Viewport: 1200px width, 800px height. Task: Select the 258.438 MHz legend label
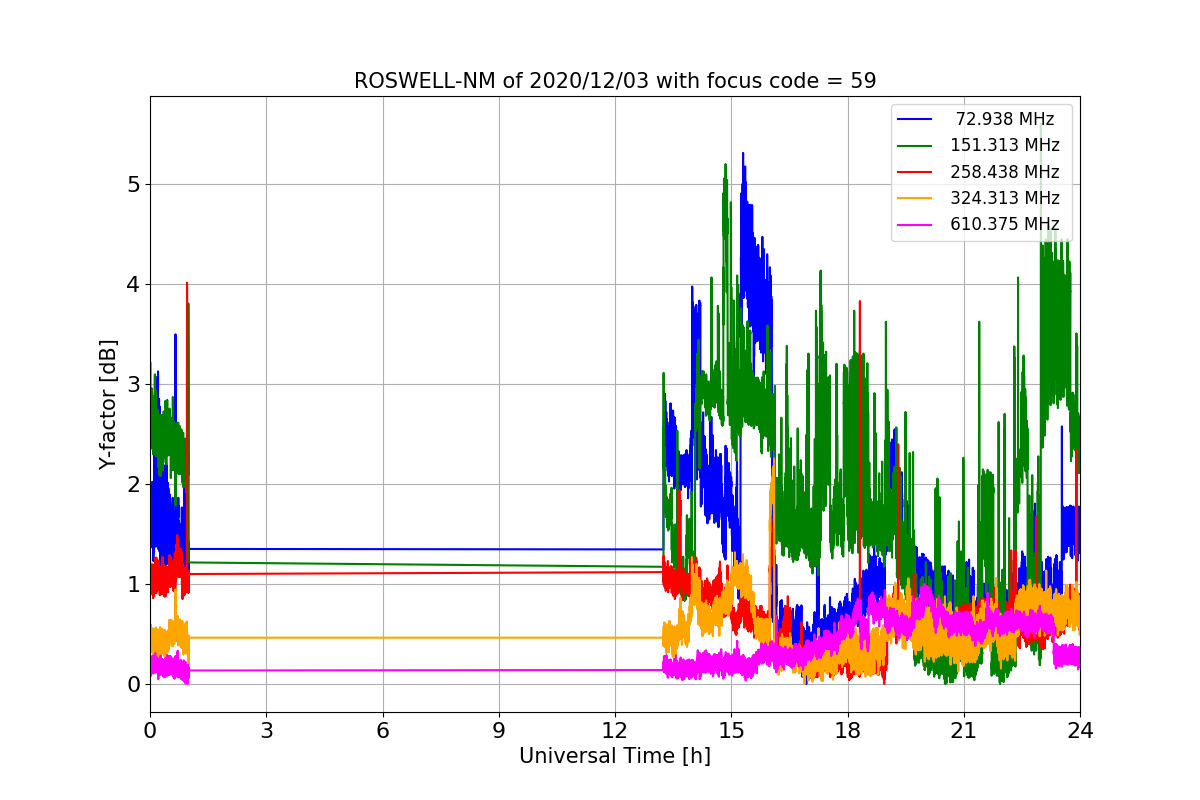tap(1005, 171)
